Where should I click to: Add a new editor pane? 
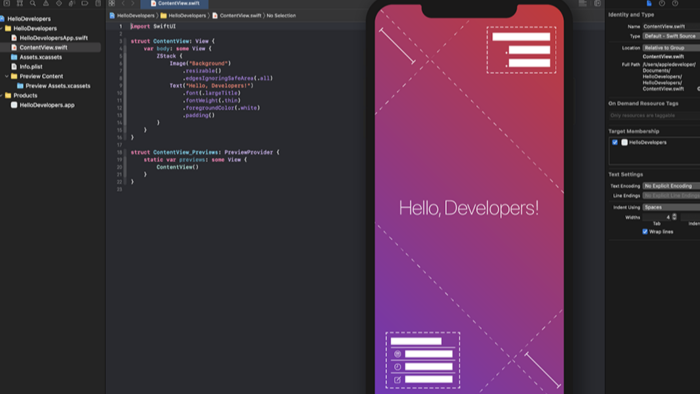coord(597,3)
